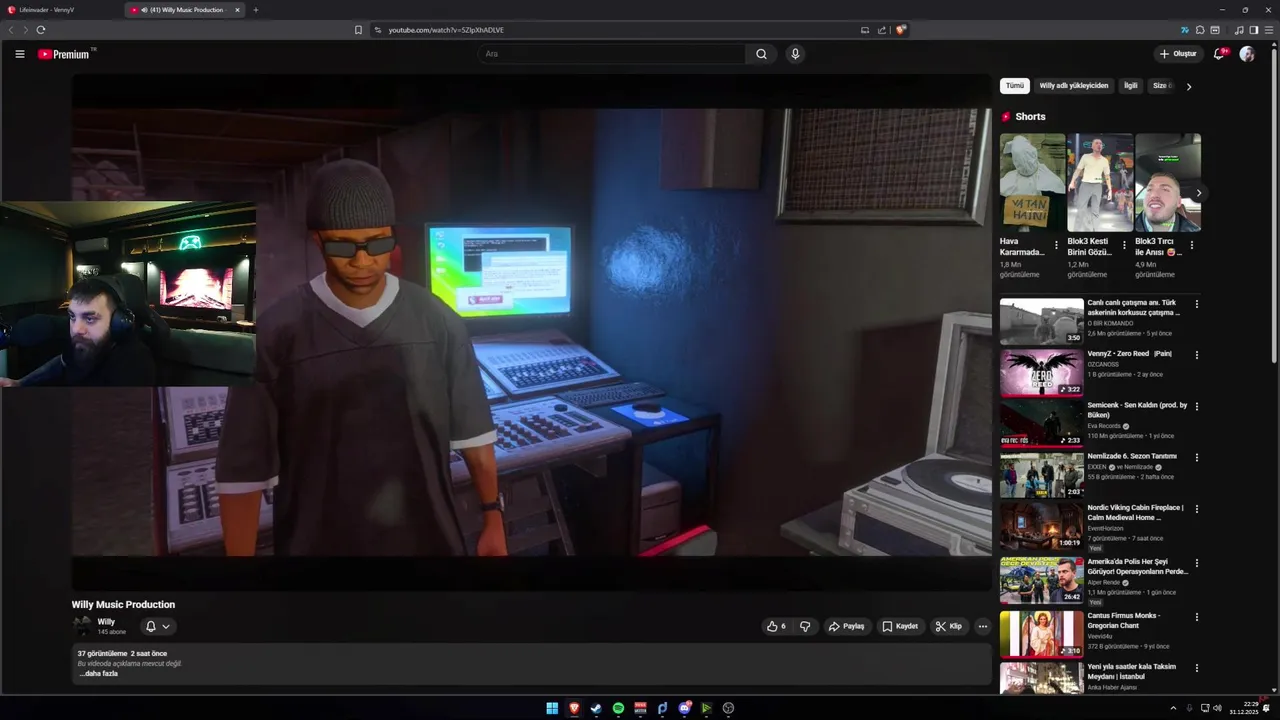Click the 'Paylaş' share button

pyautogui.click(x=846, y=626)
